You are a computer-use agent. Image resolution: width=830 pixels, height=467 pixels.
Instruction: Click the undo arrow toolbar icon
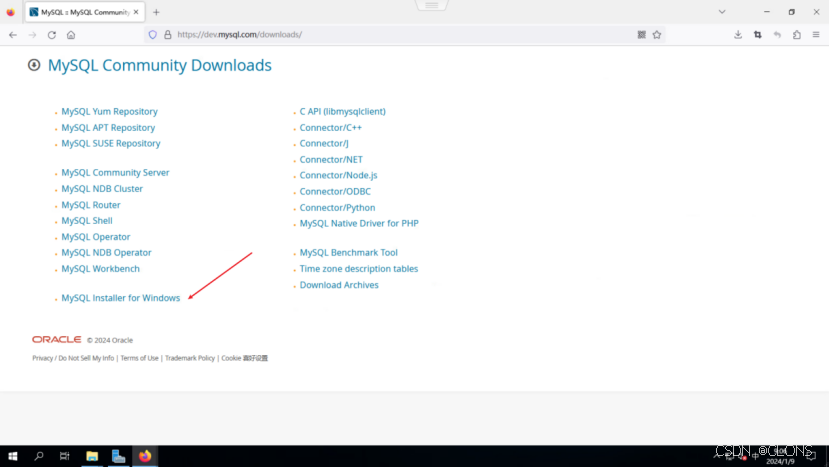tap(777, 35)
